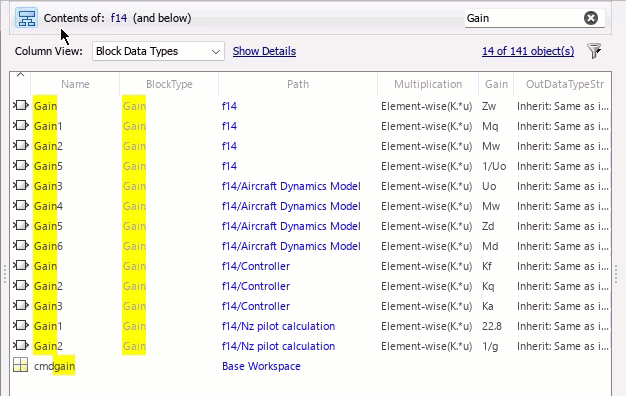This screenshot has width=626, height=396.
Task: Select the Kq gain value cell
Action: pyautogui.click(x=488, y=286)
